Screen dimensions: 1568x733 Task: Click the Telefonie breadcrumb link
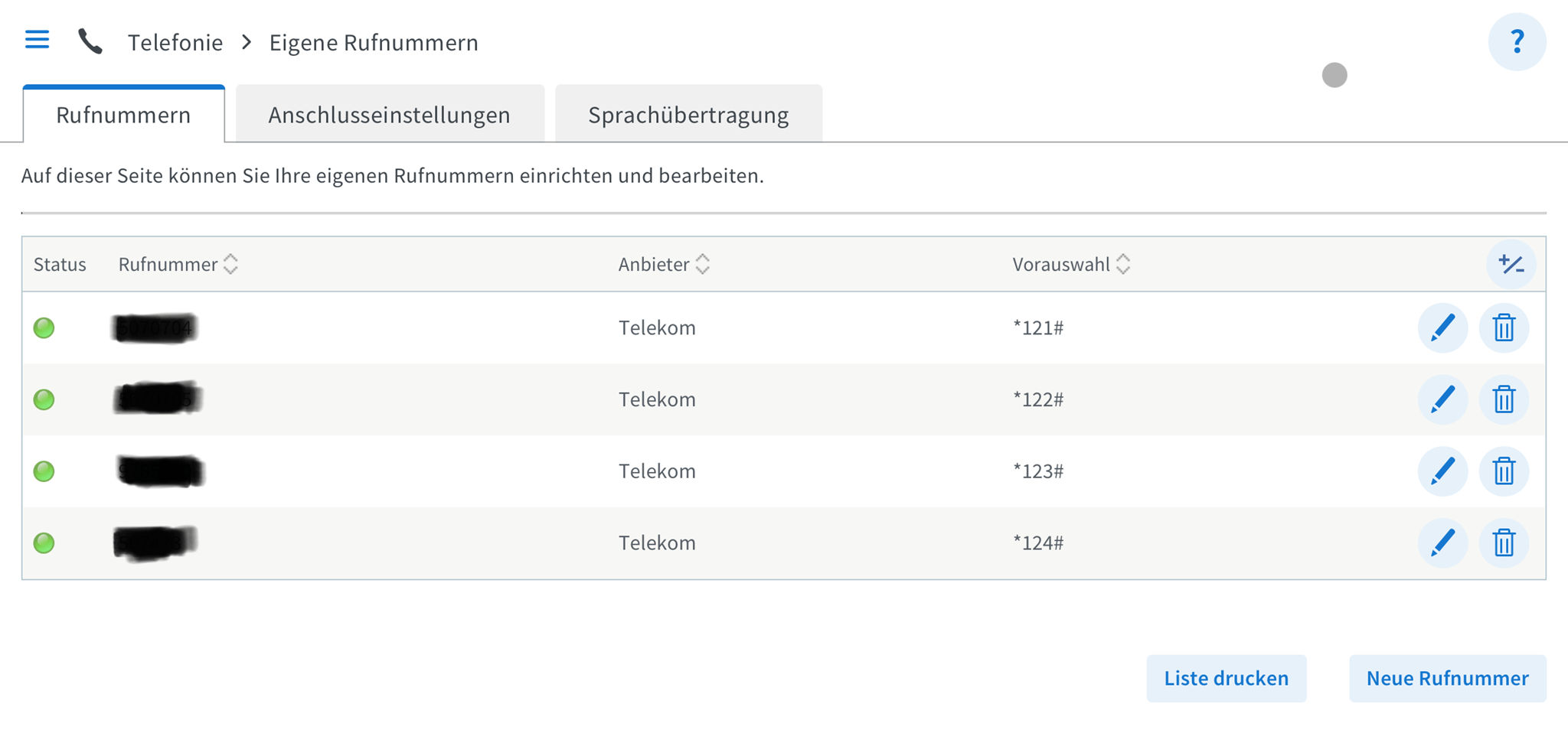point(175,43)
